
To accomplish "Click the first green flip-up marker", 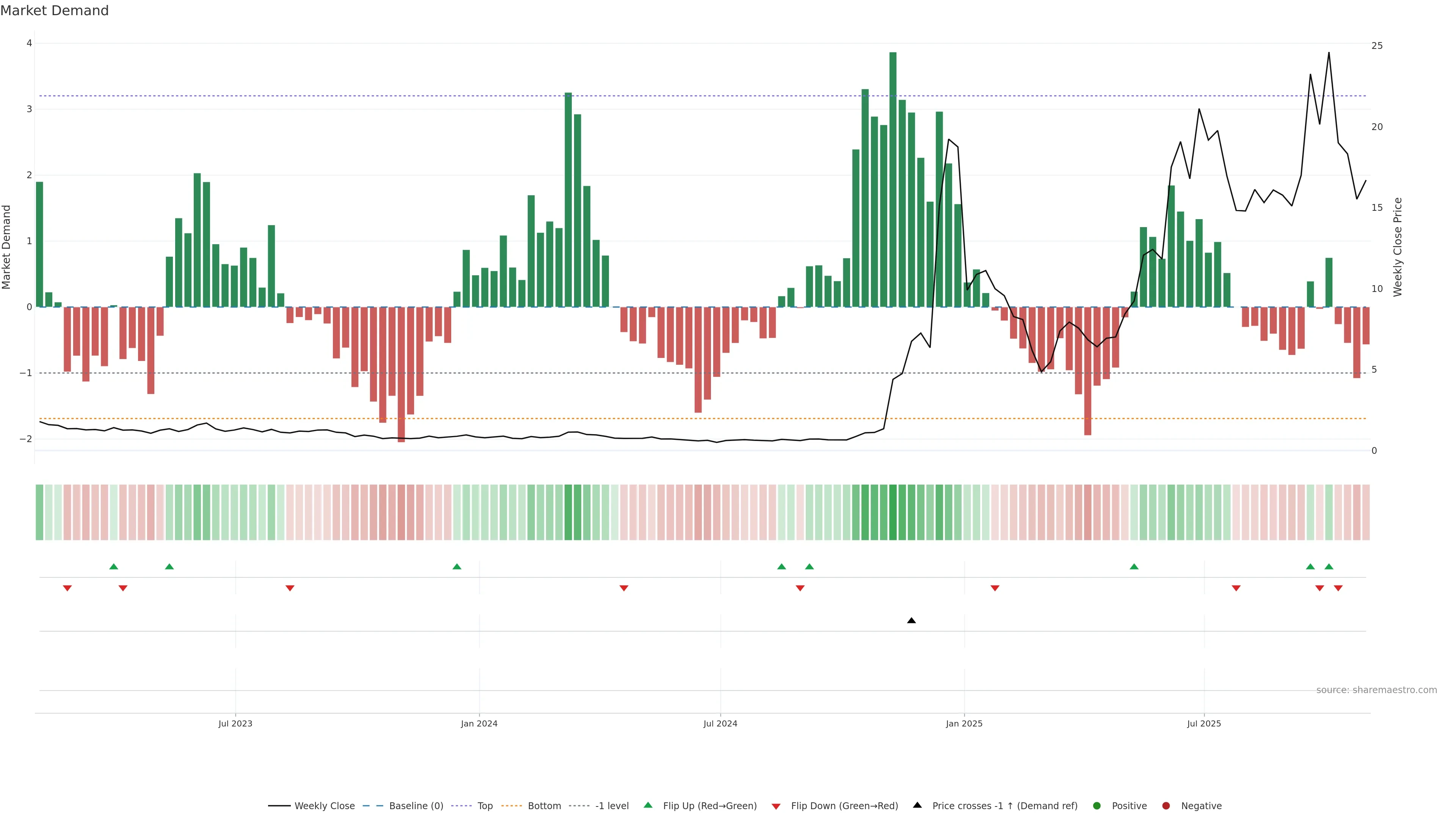I will click(114, 566).
